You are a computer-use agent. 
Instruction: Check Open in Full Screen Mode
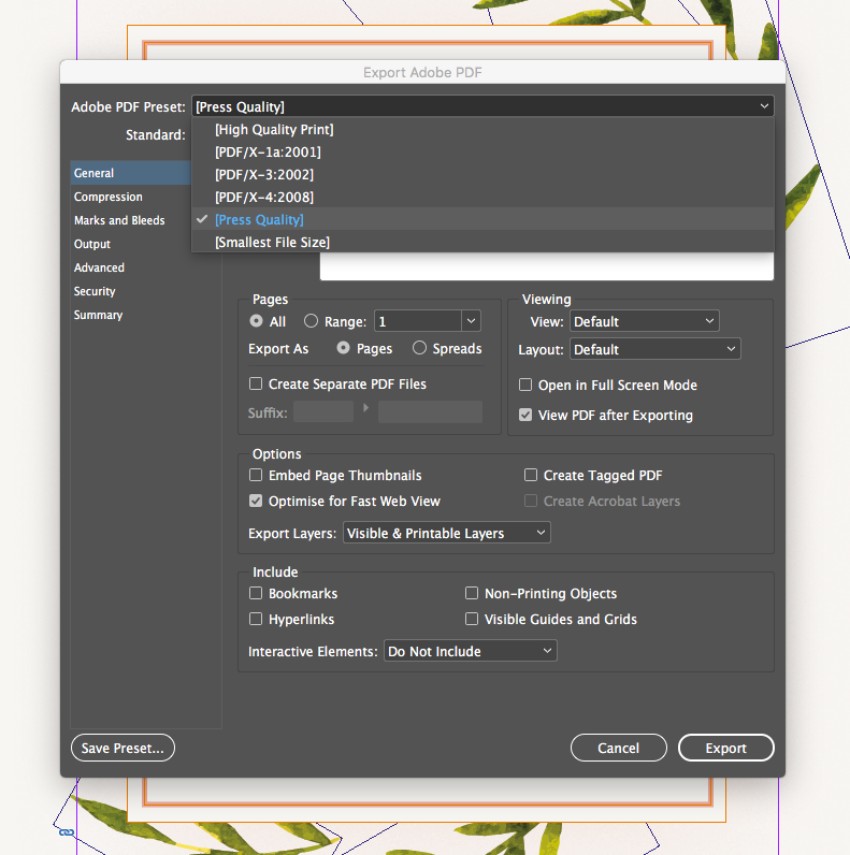point(525,384)
